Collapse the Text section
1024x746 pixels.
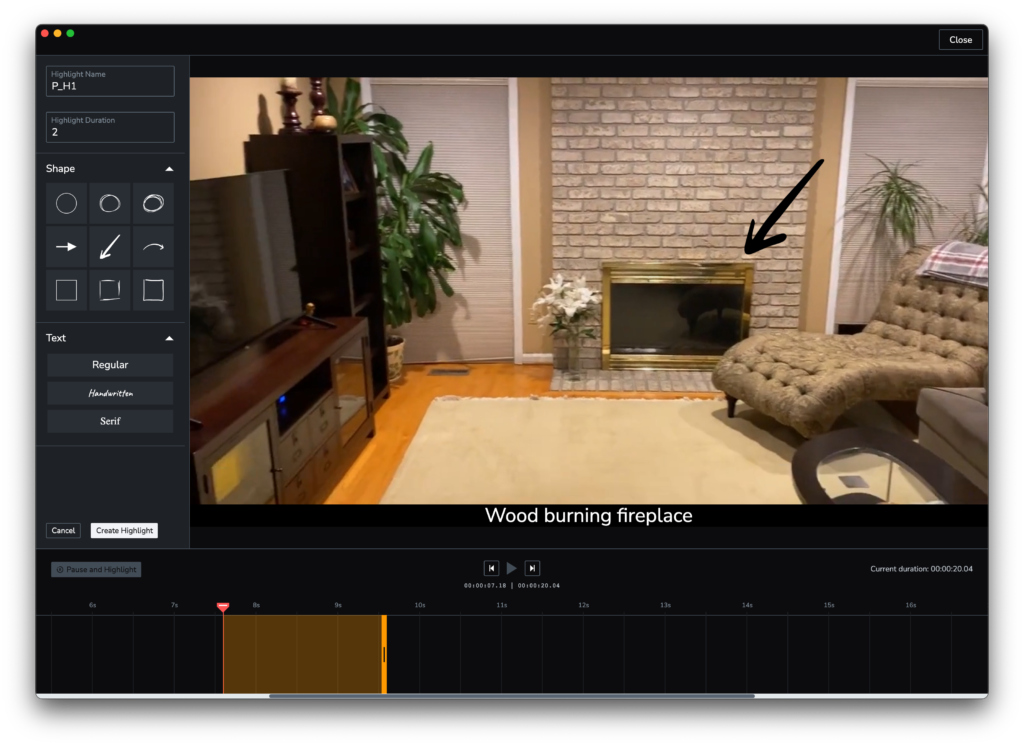(169, 338)
